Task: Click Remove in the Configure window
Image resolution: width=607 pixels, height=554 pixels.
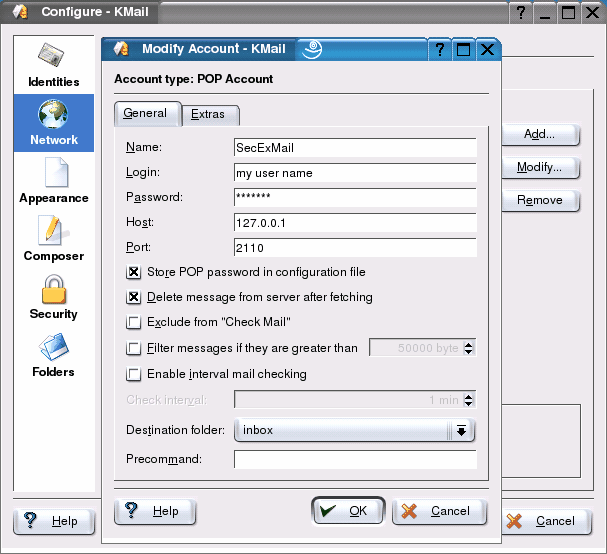Action: (540, 200)
